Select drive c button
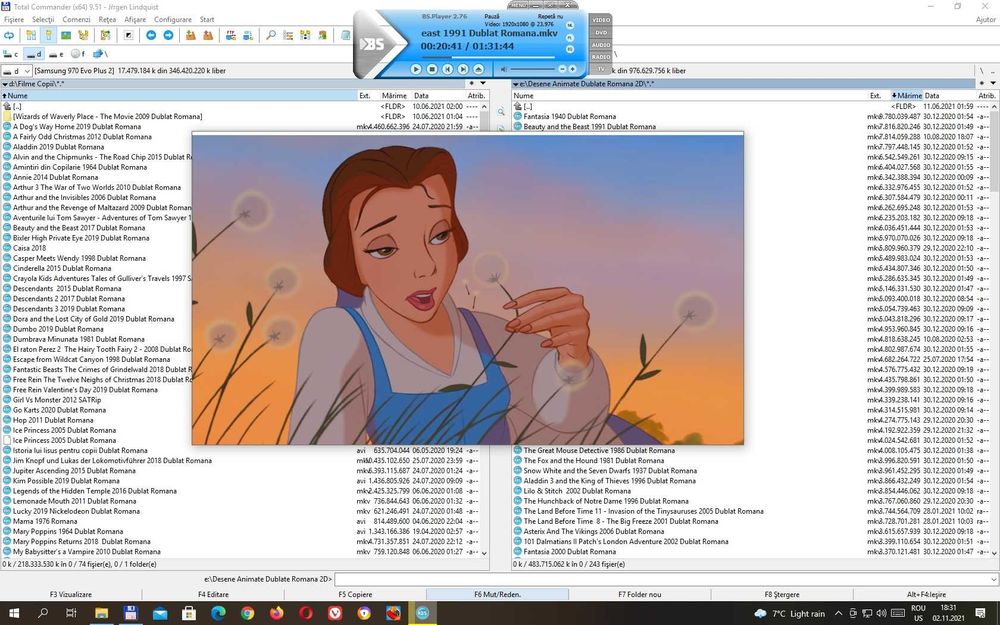The width and height of the screenshot is (1000, 625). coord(11,54)
